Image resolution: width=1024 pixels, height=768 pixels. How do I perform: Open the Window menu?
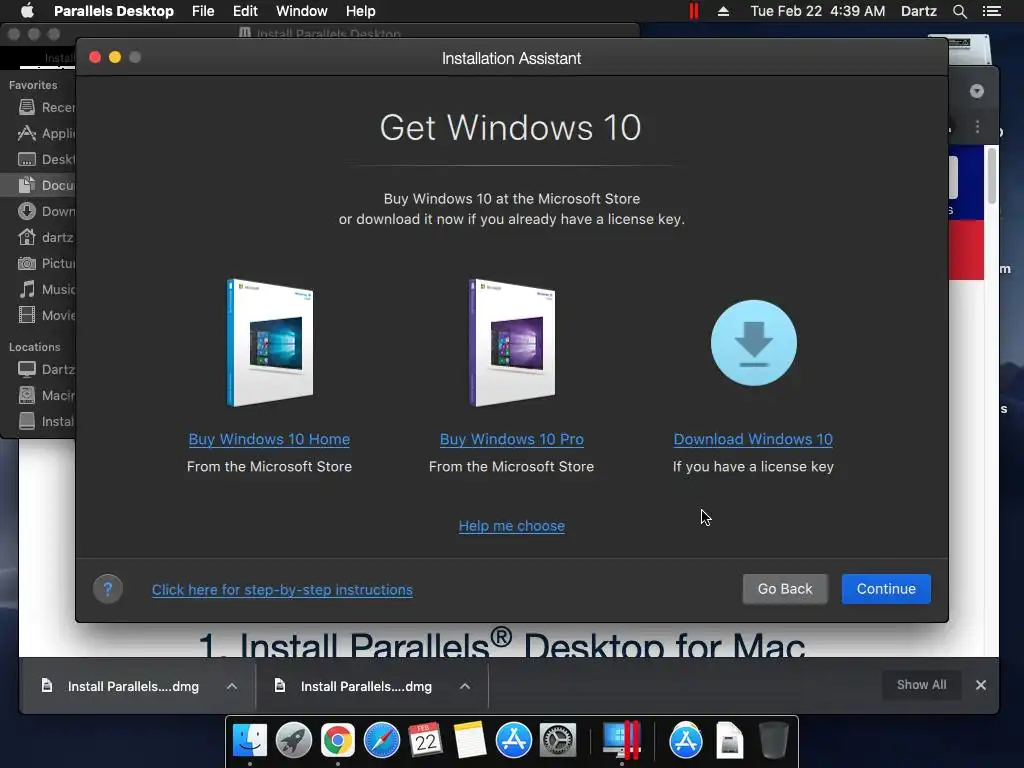302,11
